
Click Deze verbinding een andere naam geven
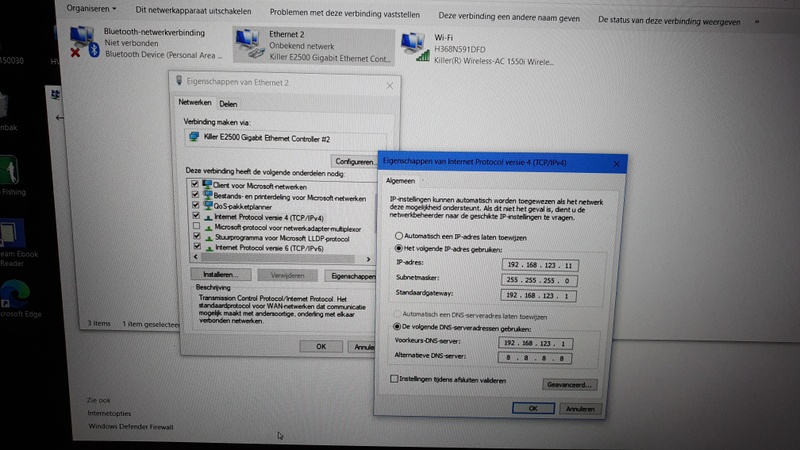(x=509, y=17)
